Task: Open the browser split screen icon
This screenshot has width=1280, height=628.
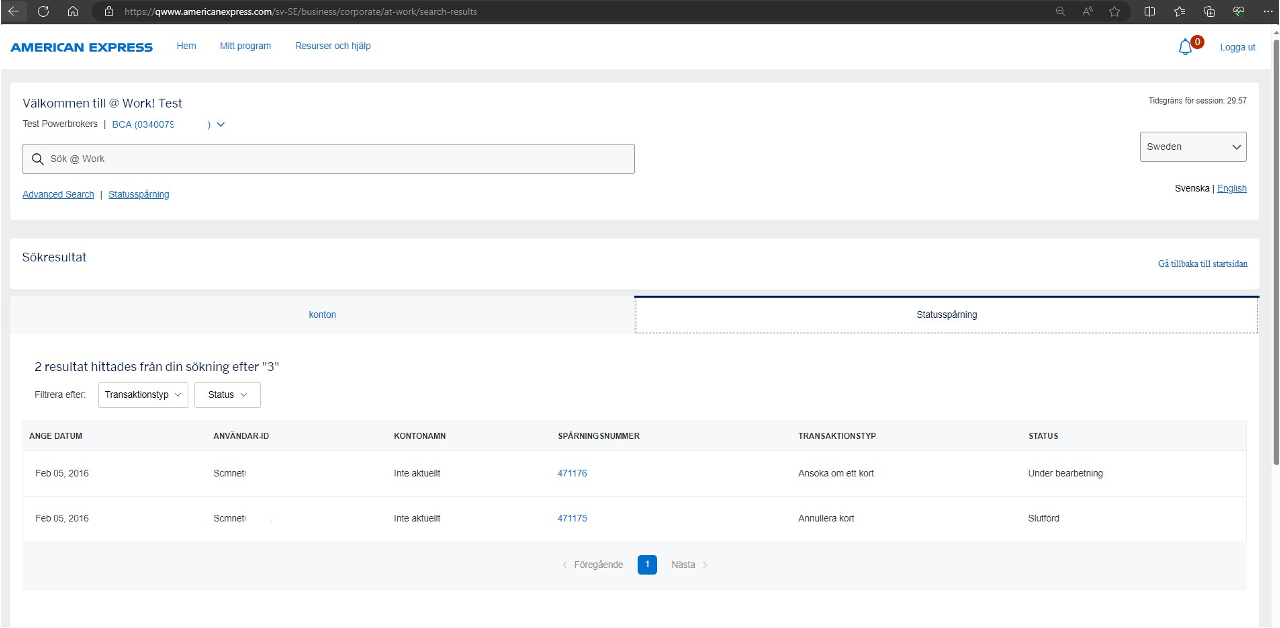Action: 1150,11
